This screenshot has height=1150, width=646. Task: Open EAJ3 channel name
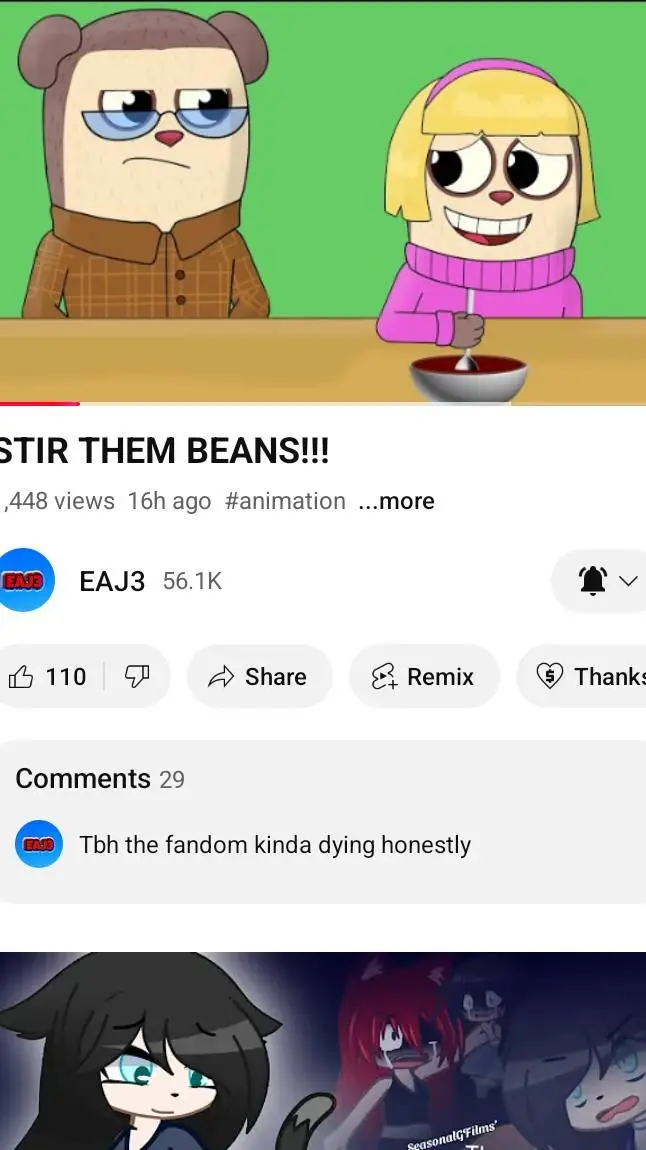112,581
